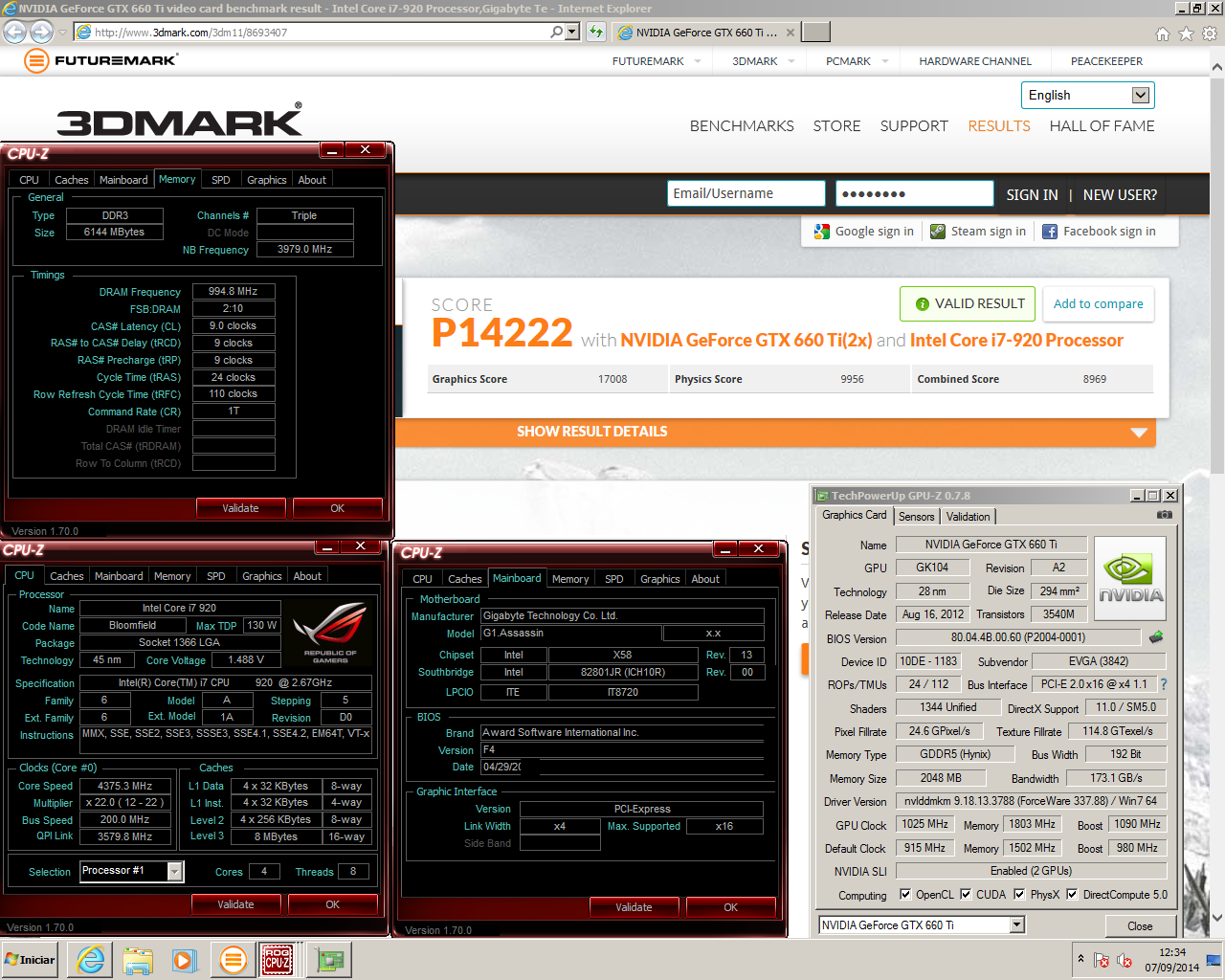1225x980 pixels.
Task: Open the address bar history dropdown arrow
Action: pyautogui.click(x=572, y=32)
